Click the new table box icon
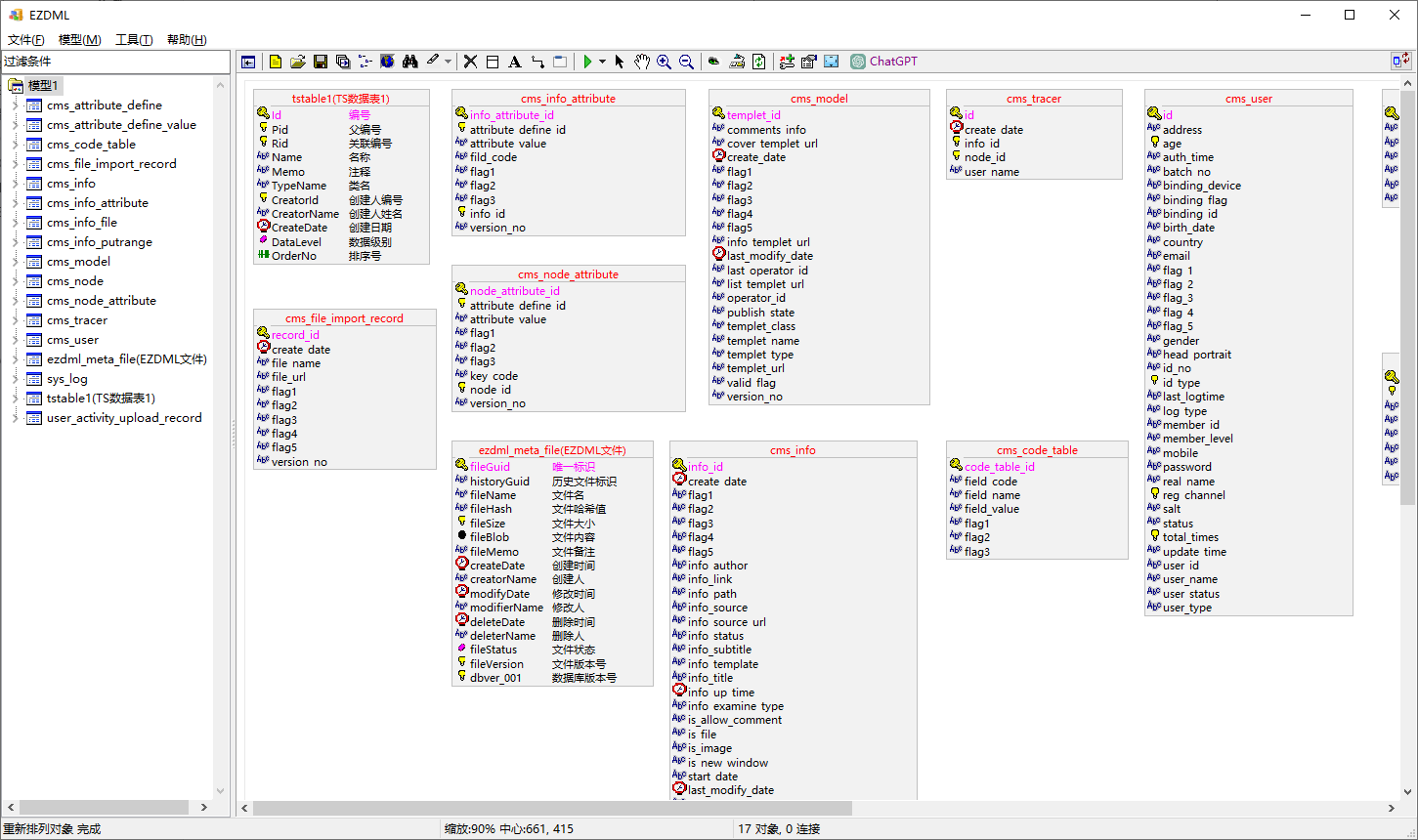The image size is (1418, 840). point(493,62)
